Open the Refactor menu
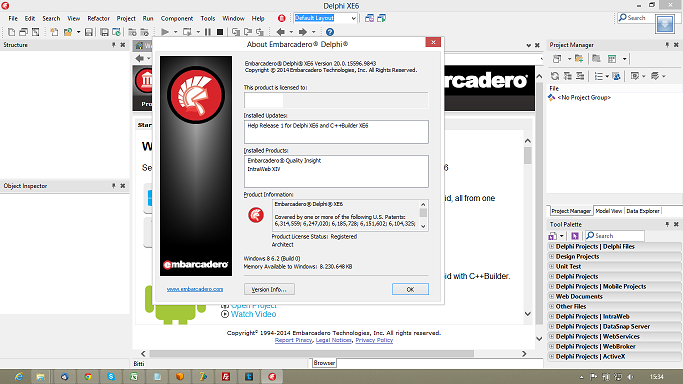The height and width of the screenshot is (384, 683). (98, 18)
